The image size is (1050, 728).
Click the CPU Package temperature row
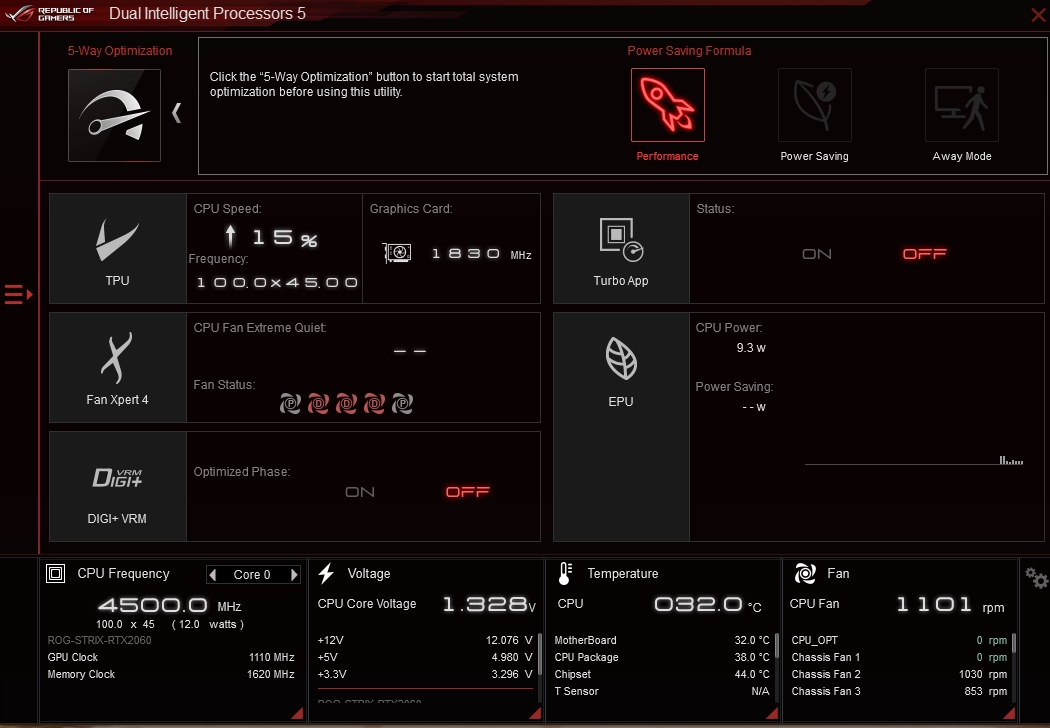tap(662, 657)
